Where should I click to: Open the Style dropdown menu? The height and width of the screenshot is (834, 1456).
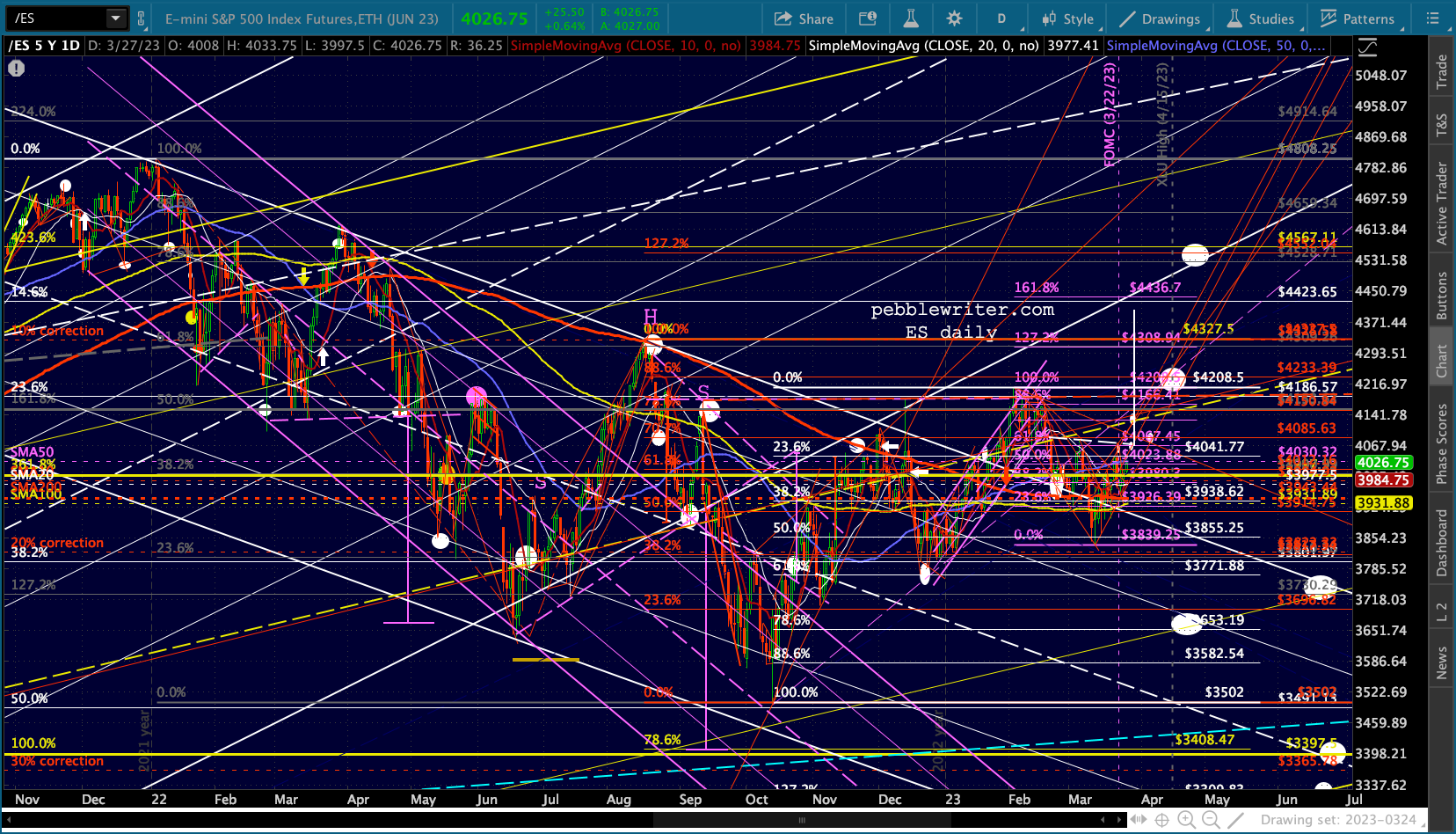[x=1067, y=18]
